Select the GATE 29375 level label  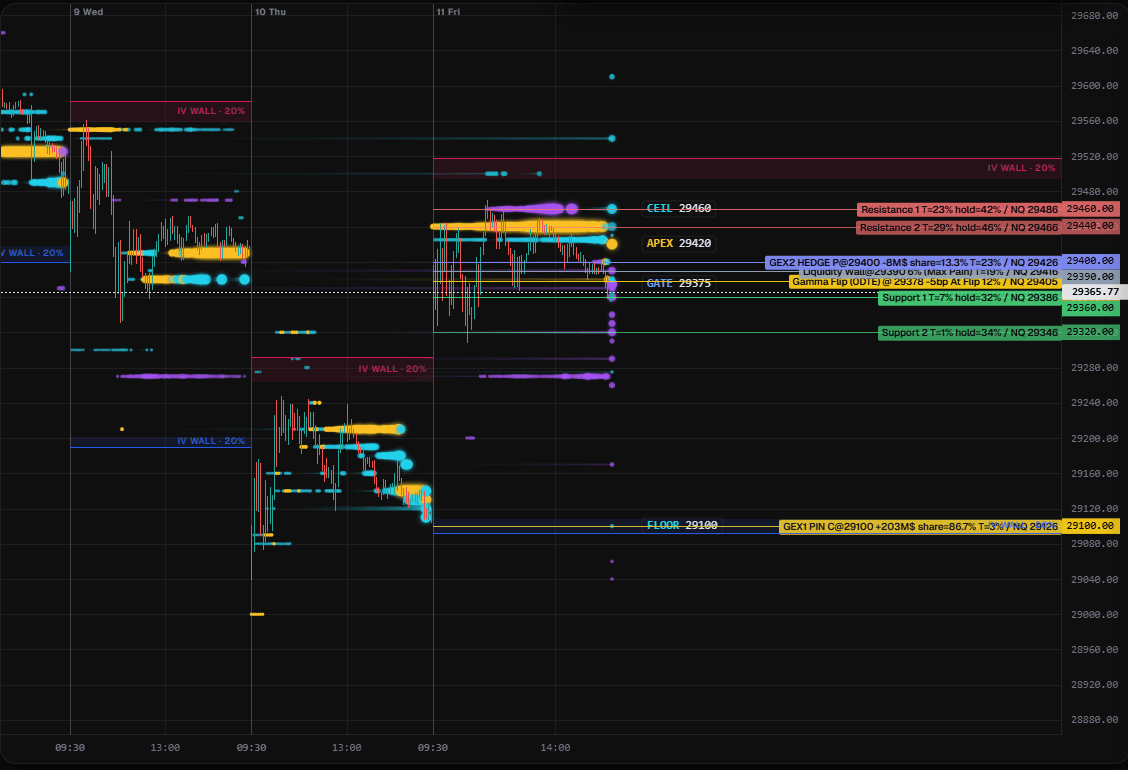[x=678, y=283]
